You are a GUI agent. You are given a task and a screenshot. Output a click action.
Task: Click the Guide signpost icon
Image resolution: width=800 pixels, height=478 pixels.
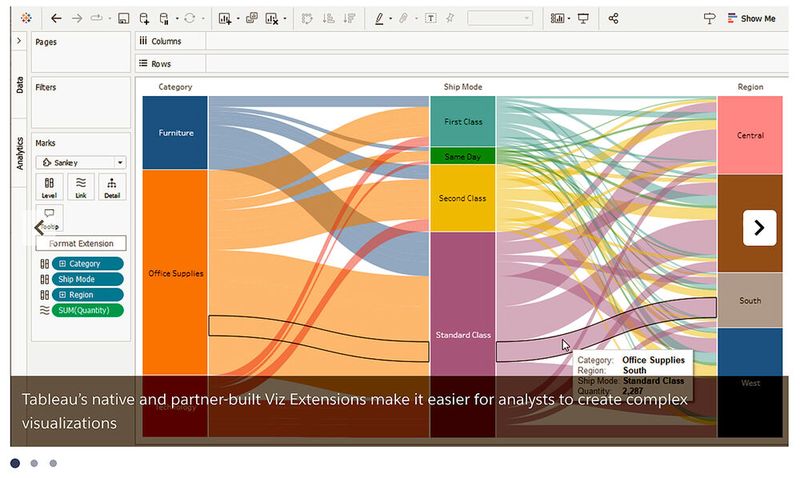coord(709,19)
